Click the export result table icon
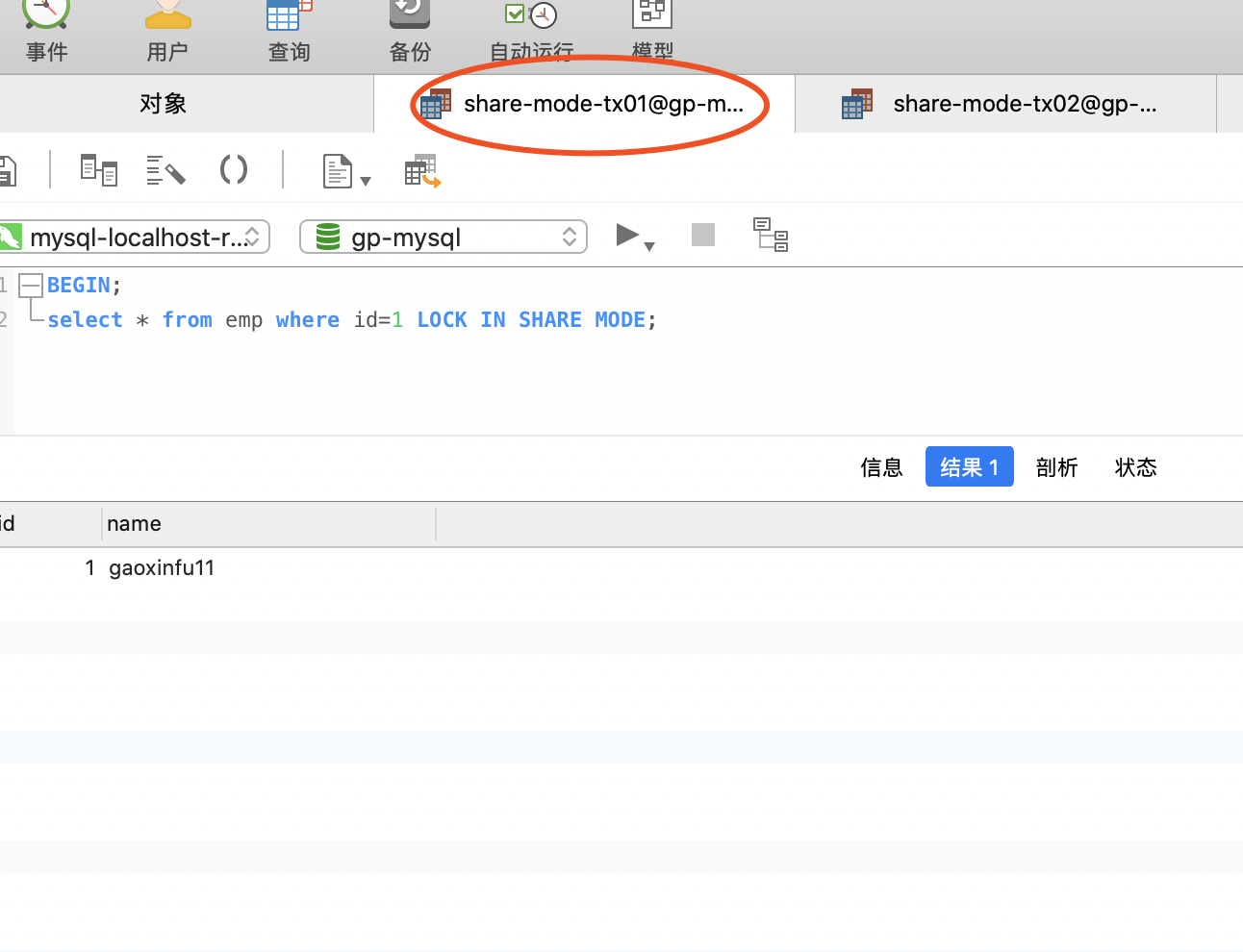1243x952 pixels. coord(422,171)
